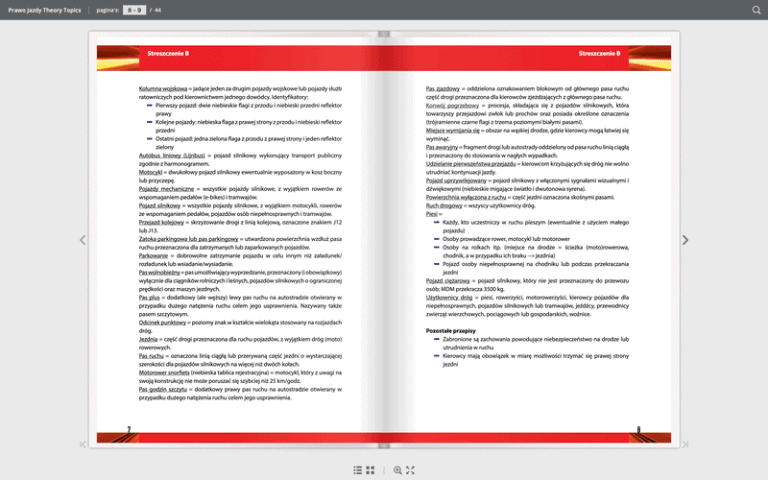Open the table of contents list view
Viewport: 768px width, 480px height.
pyautogui.click(x=358, y=469)
